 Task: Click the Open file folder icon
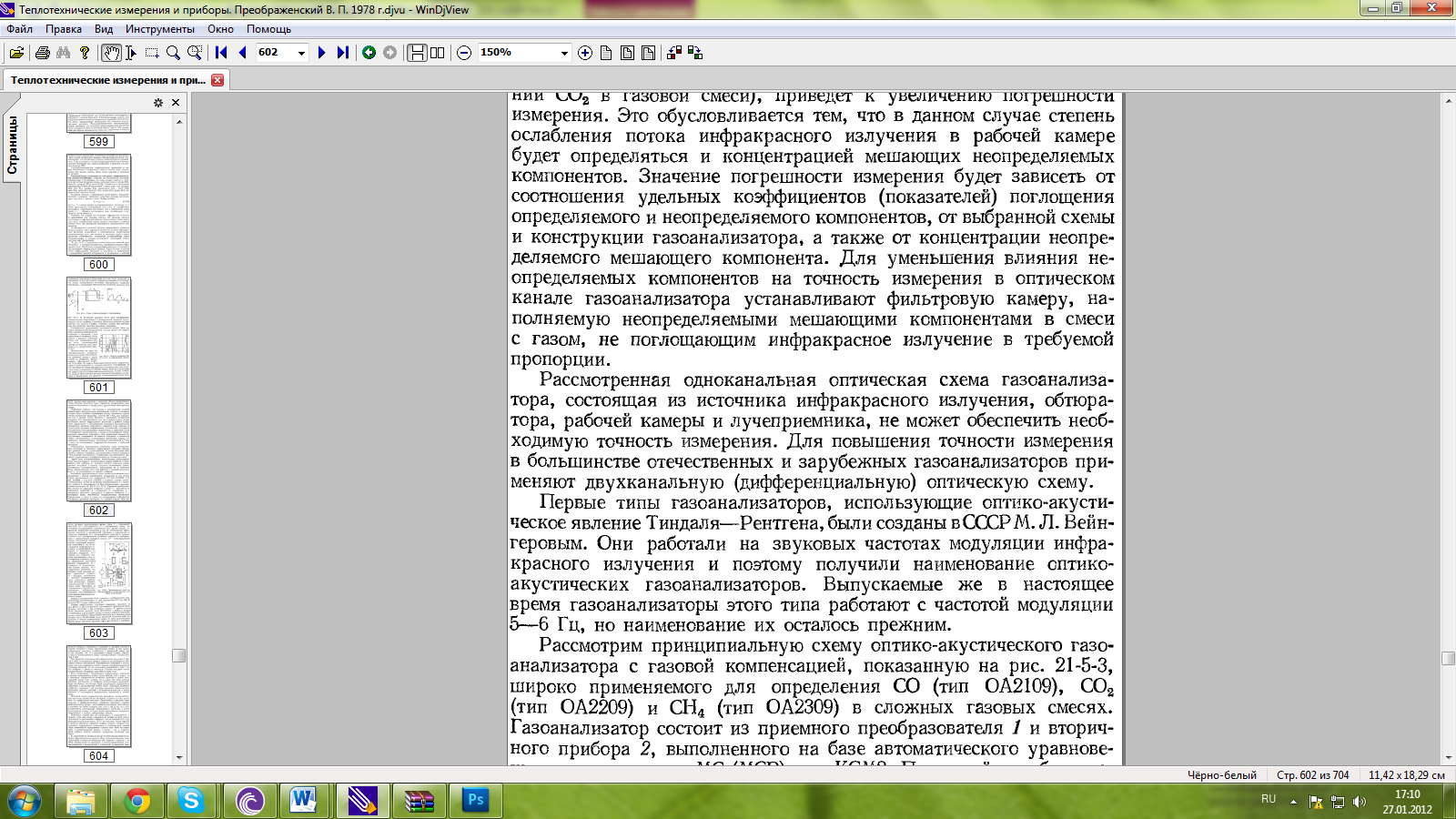(16, 53)
